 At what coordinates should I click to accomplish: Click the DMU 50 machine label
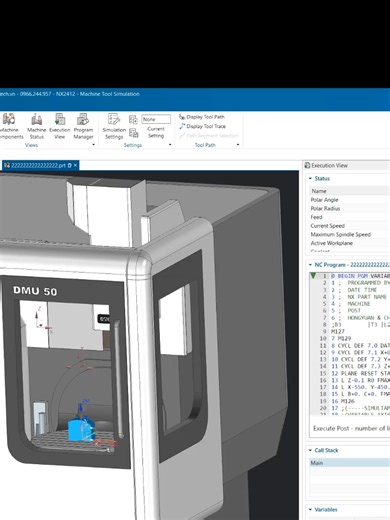point(35,291)
